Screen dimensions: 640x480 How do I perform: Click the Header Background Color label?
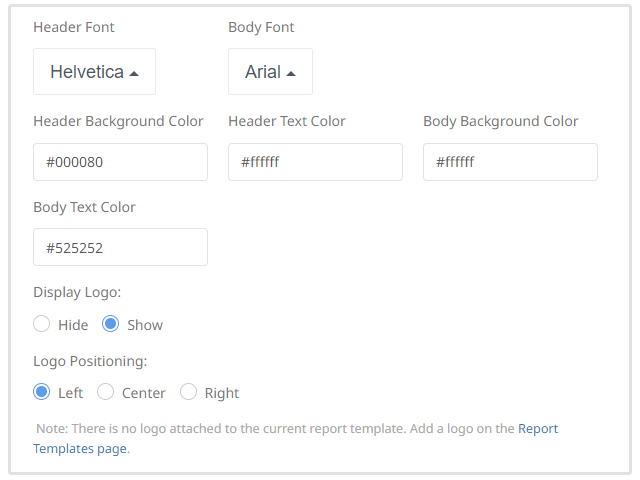(x=118, y=121)
